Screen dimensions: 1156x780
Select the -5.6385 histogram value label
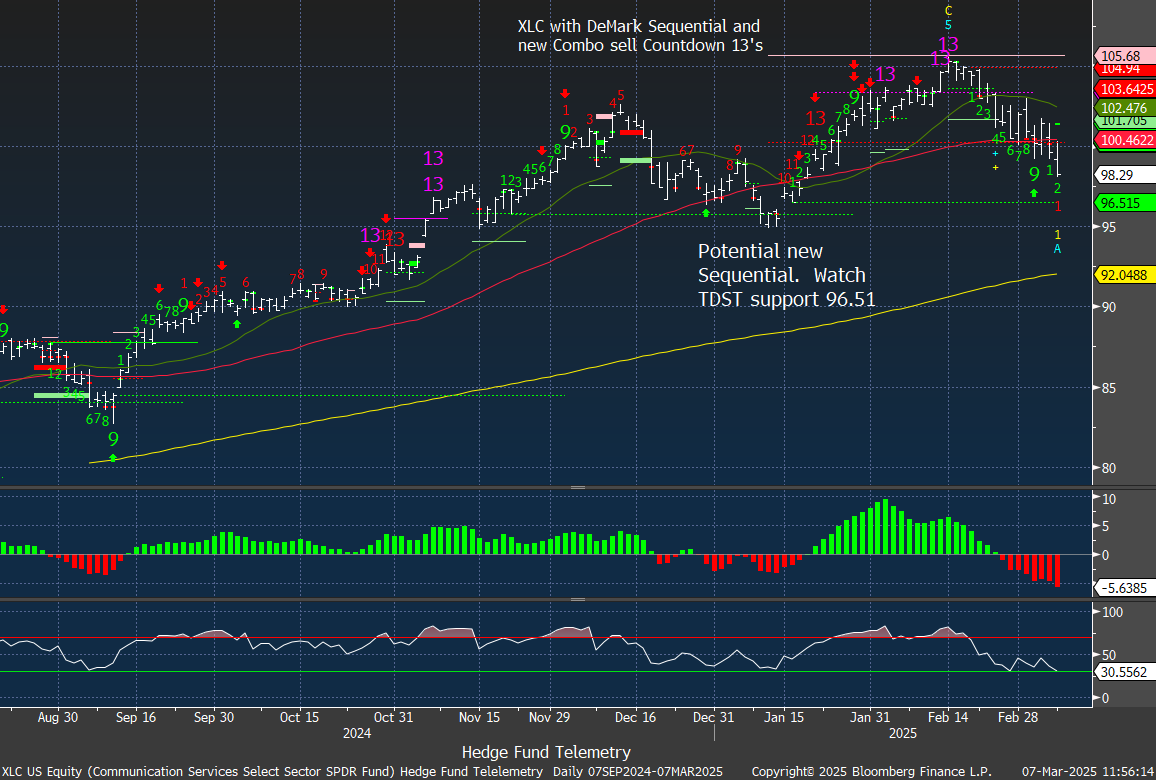[1125, 588]
